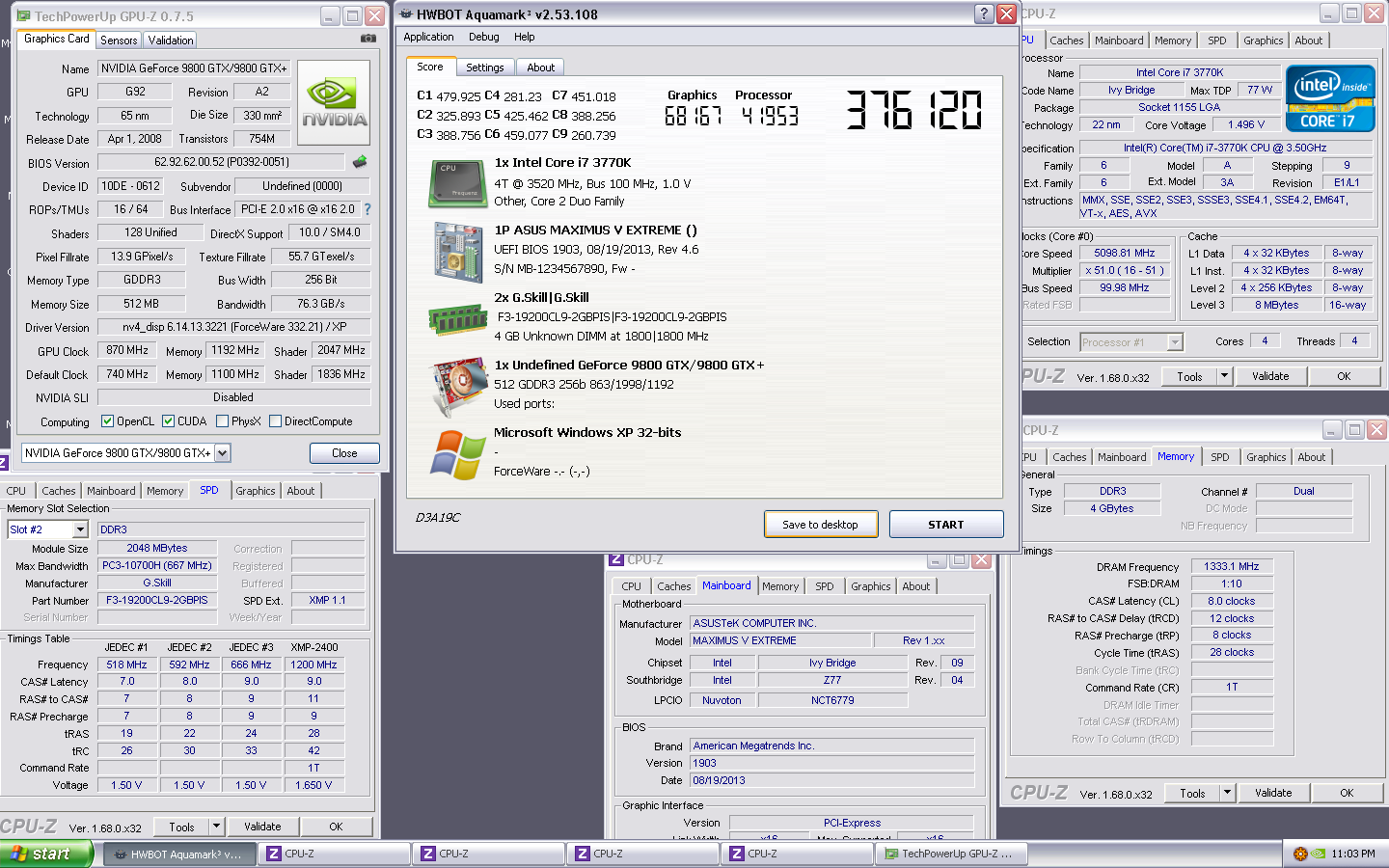
Task: Open the Slot #2 memory slot dropdown
Action: pyautogui.click(x=80, y=529)
